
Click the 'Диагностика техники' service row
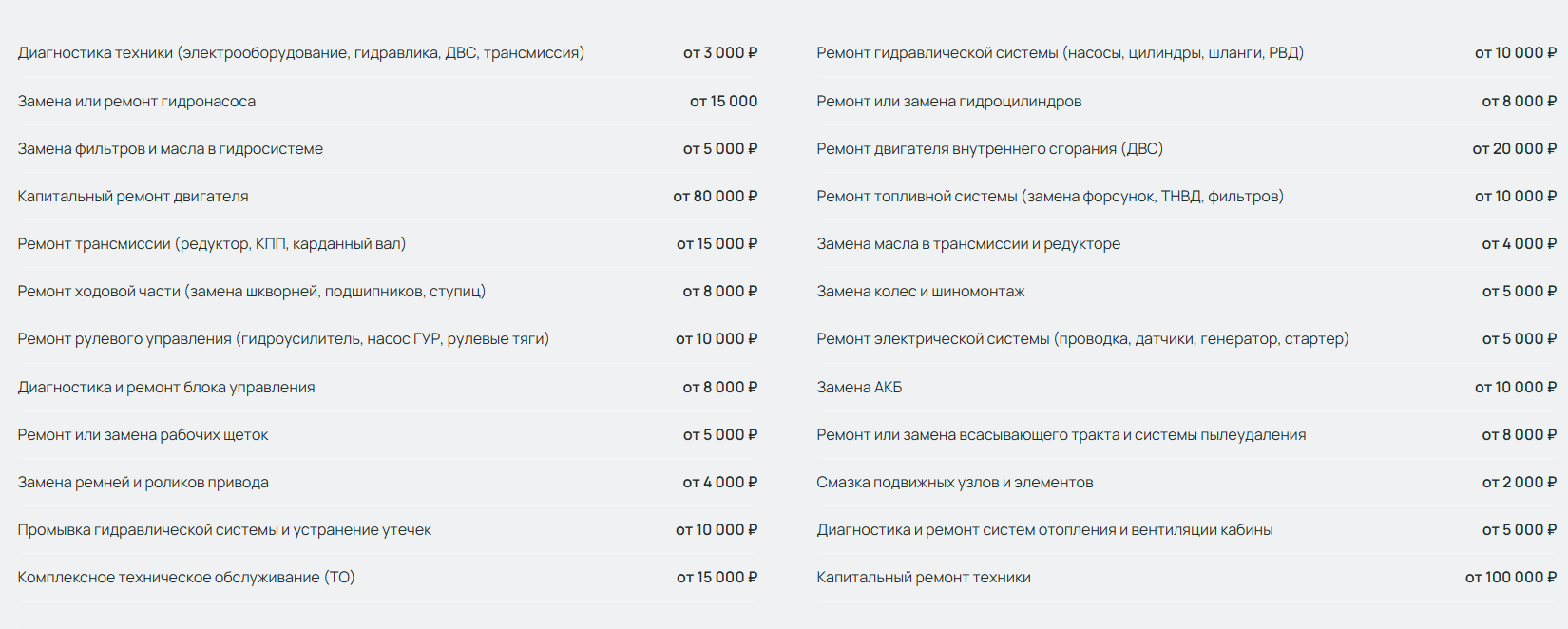coord(300,53)
